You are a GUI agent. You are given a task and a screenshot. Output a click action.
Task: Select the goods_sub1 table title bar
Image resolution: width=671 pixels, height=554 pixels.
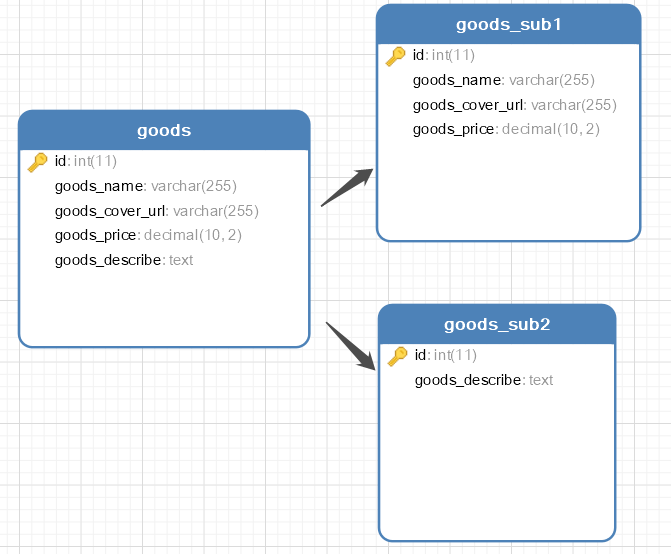click(x=508, y=24)
